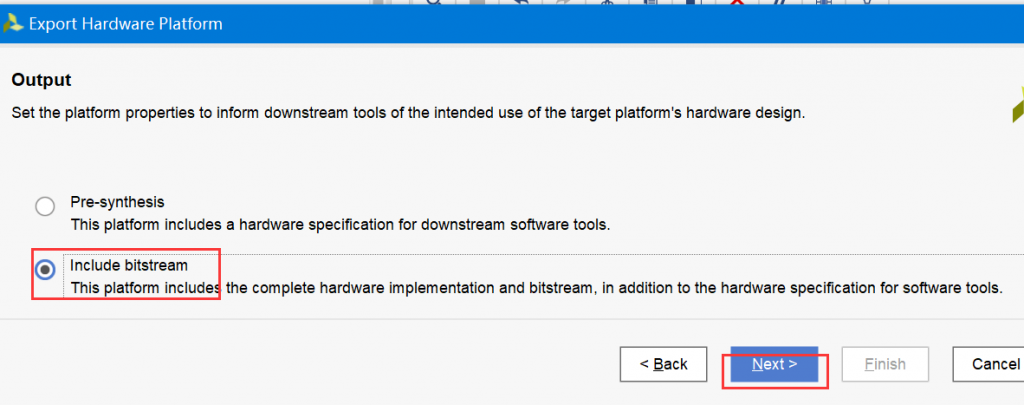
Task: Click the greyed-out Finish button
Action: (x=885, y=364)
